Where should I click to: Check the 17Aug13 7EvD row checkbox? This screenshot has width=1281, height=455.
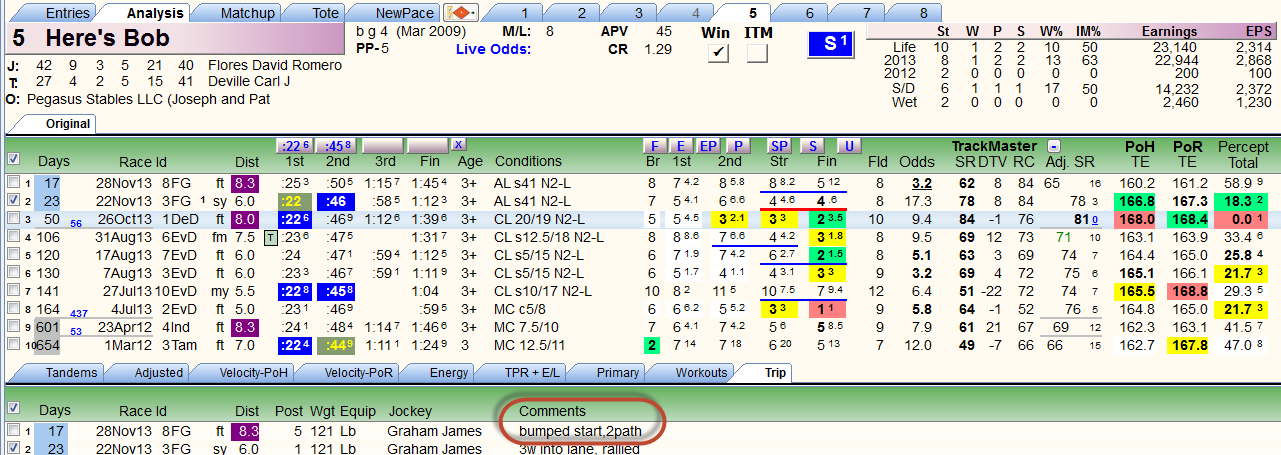click(12, 254)
